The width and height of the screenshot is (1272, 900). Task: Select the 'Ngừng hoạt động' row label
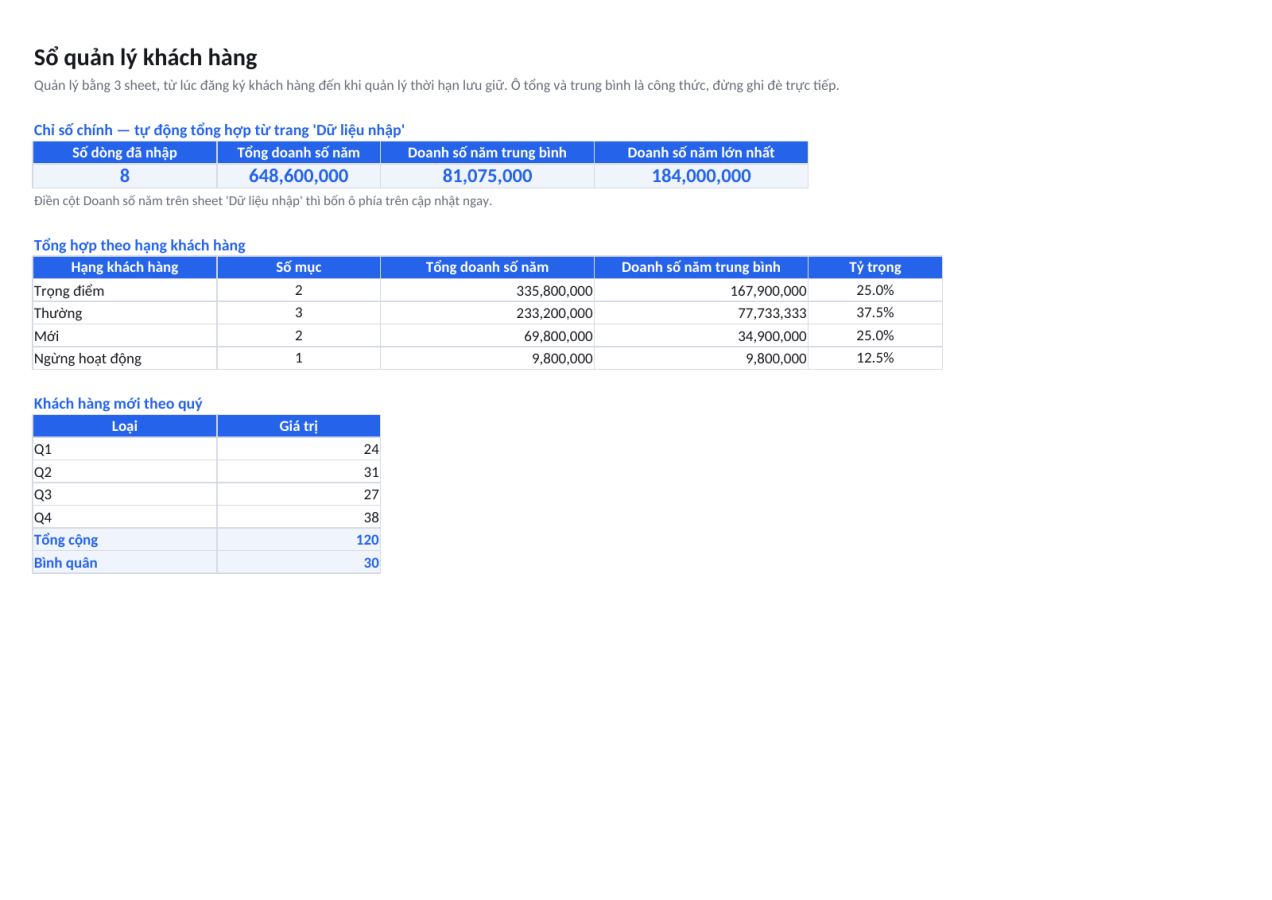(x=125, y=358)
